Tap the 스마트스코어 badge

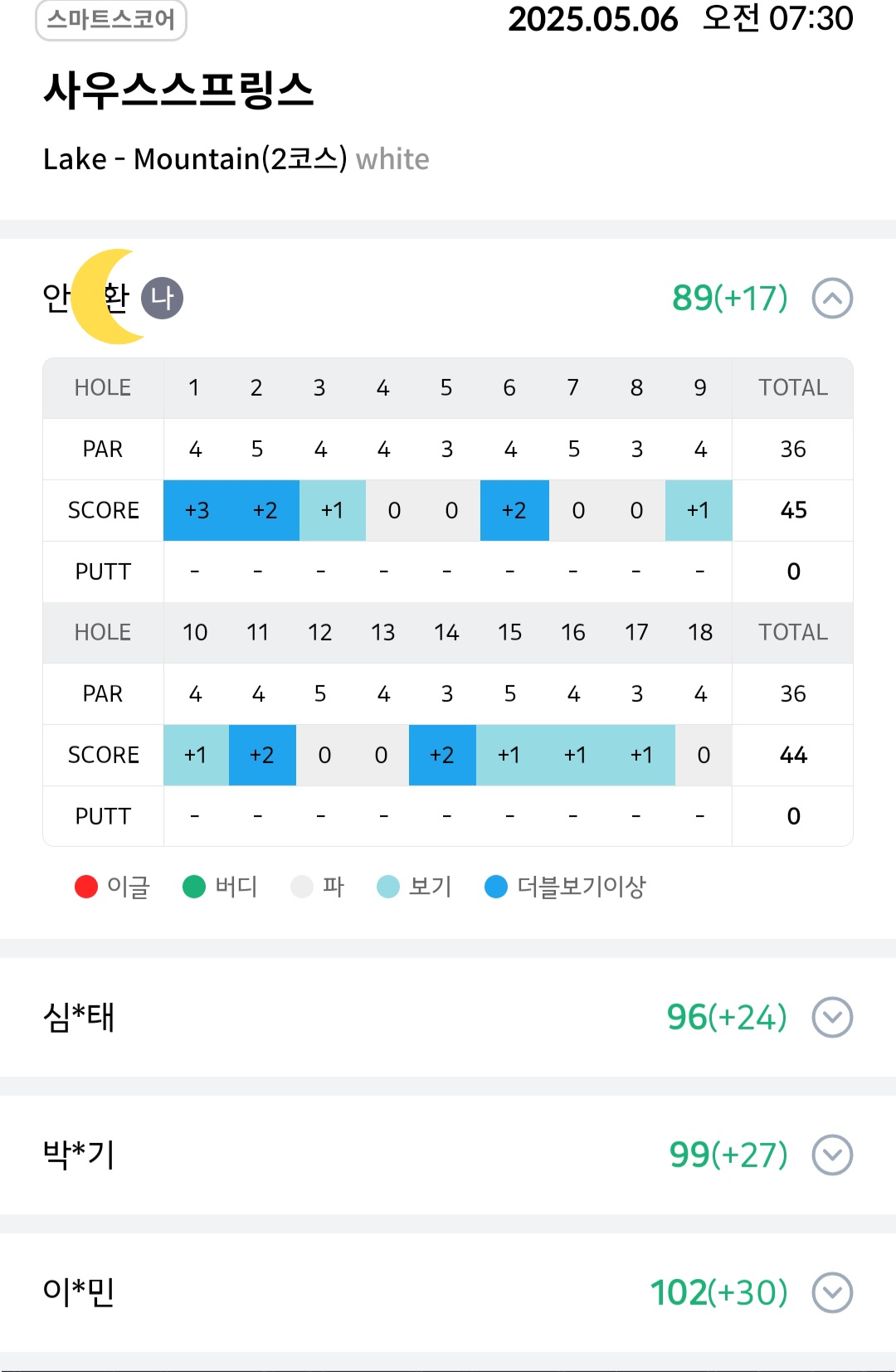[111, 19]
